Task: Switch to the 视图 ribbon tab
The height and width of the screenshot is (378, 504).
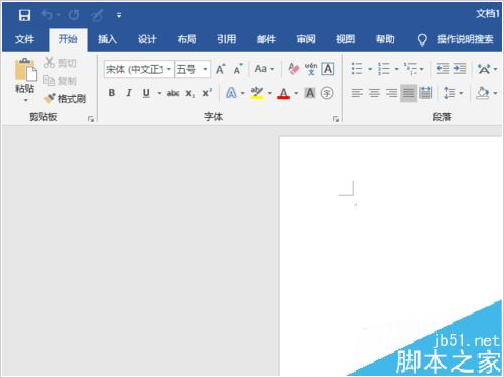Action: 345,39
